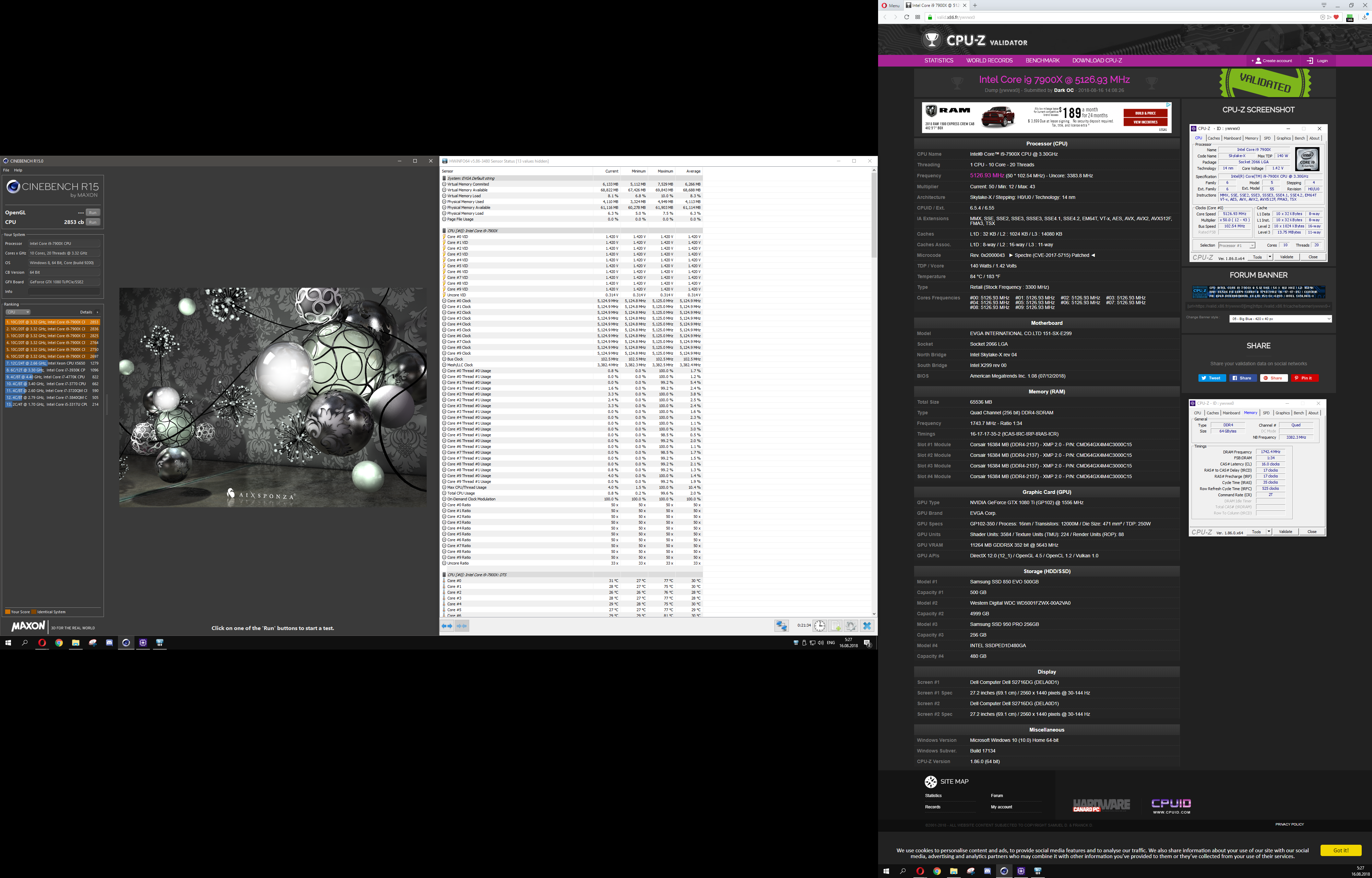Click Total CPU Usage sensor row

pos(572,493)
